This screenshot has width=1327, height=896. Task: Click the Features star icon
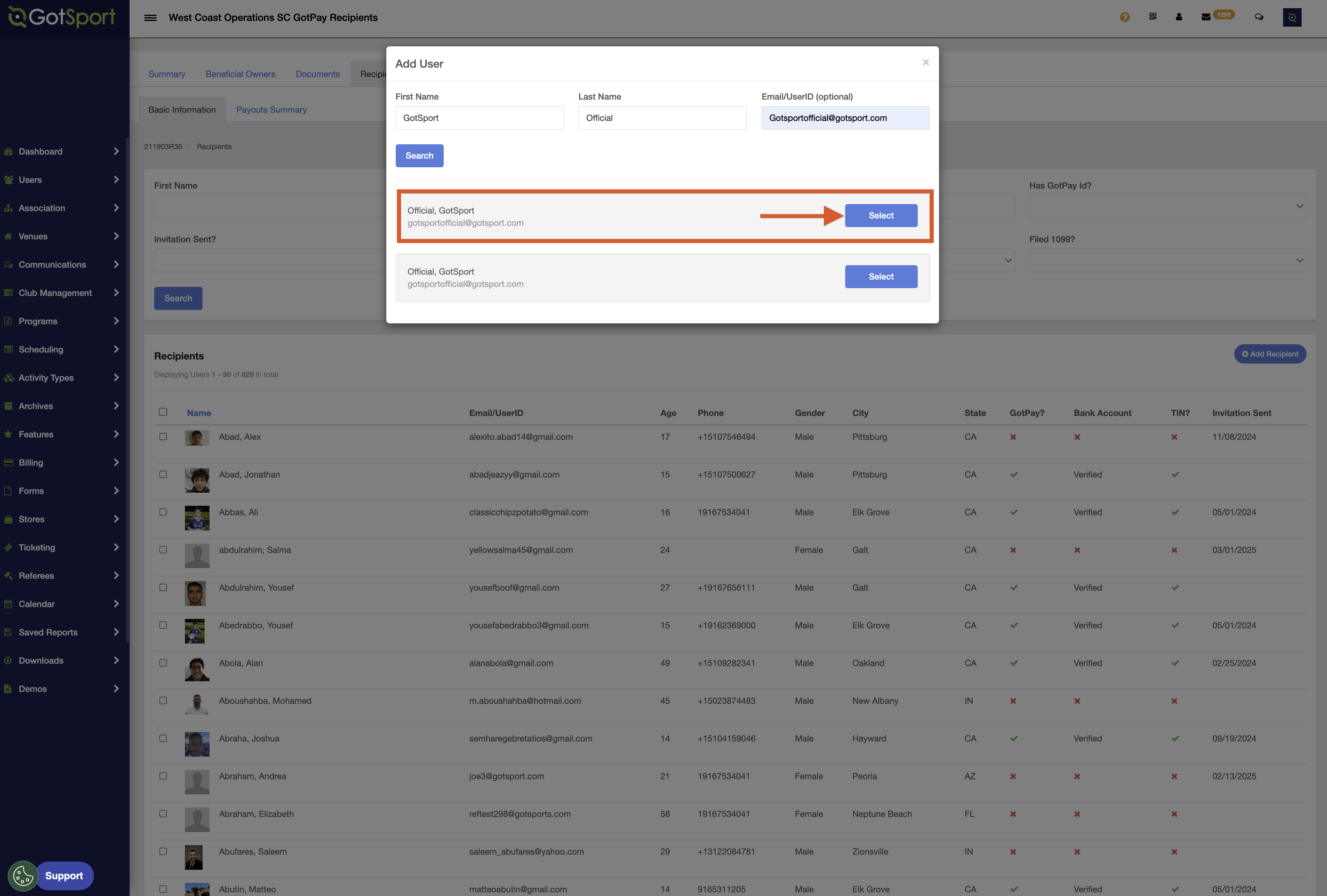8,434
